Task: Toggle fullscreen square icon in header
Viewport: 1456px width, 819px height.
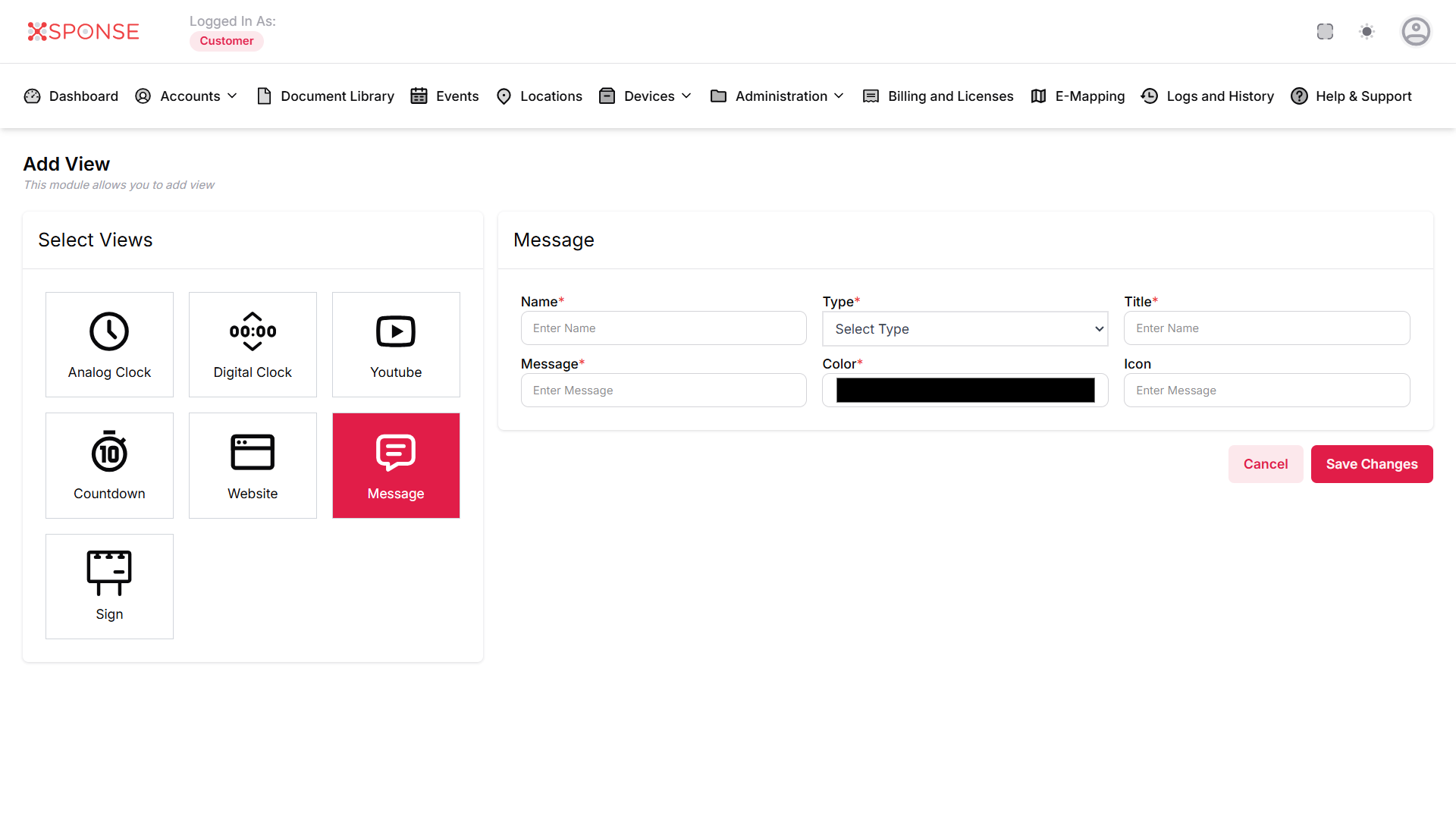Action: pyautogui.click(x=1325, y=32)
